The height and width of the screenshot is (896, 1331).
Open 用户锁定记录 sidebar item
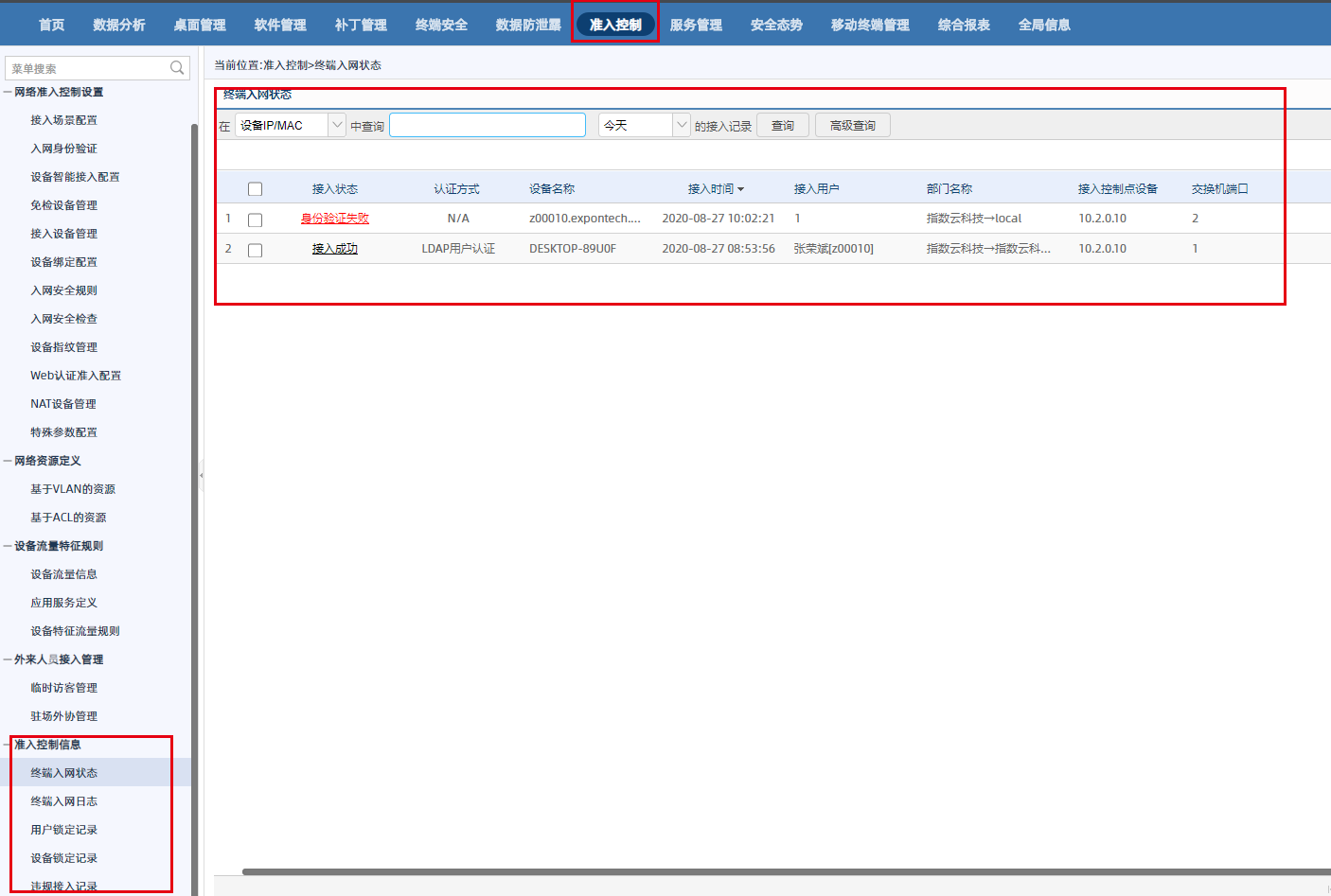(x=63, y=830)
